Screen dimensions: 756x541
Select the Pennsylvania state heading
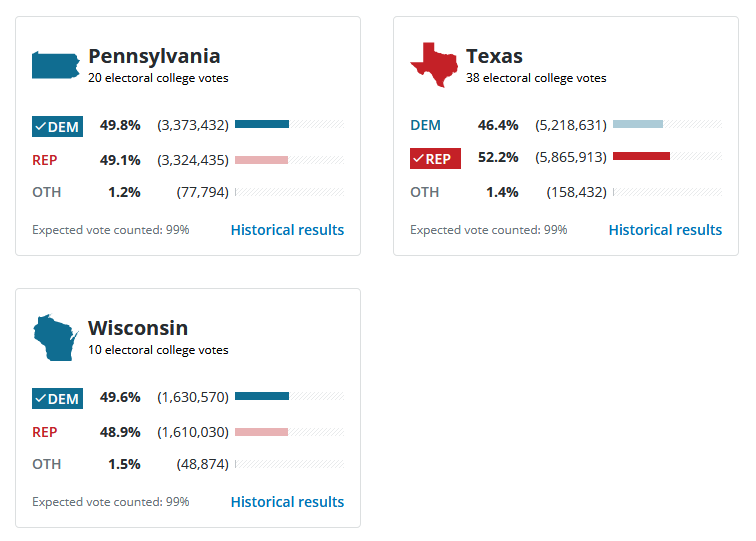[154, 56]
